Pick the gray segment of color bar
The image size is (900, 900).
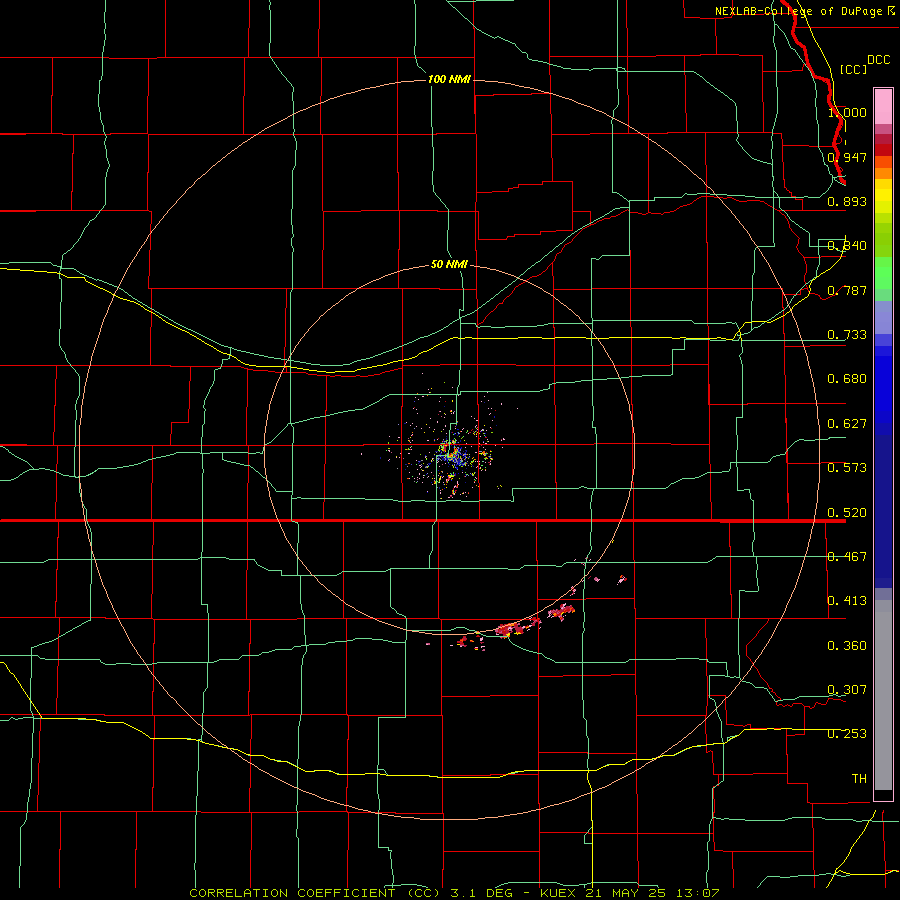coord(883,695)
